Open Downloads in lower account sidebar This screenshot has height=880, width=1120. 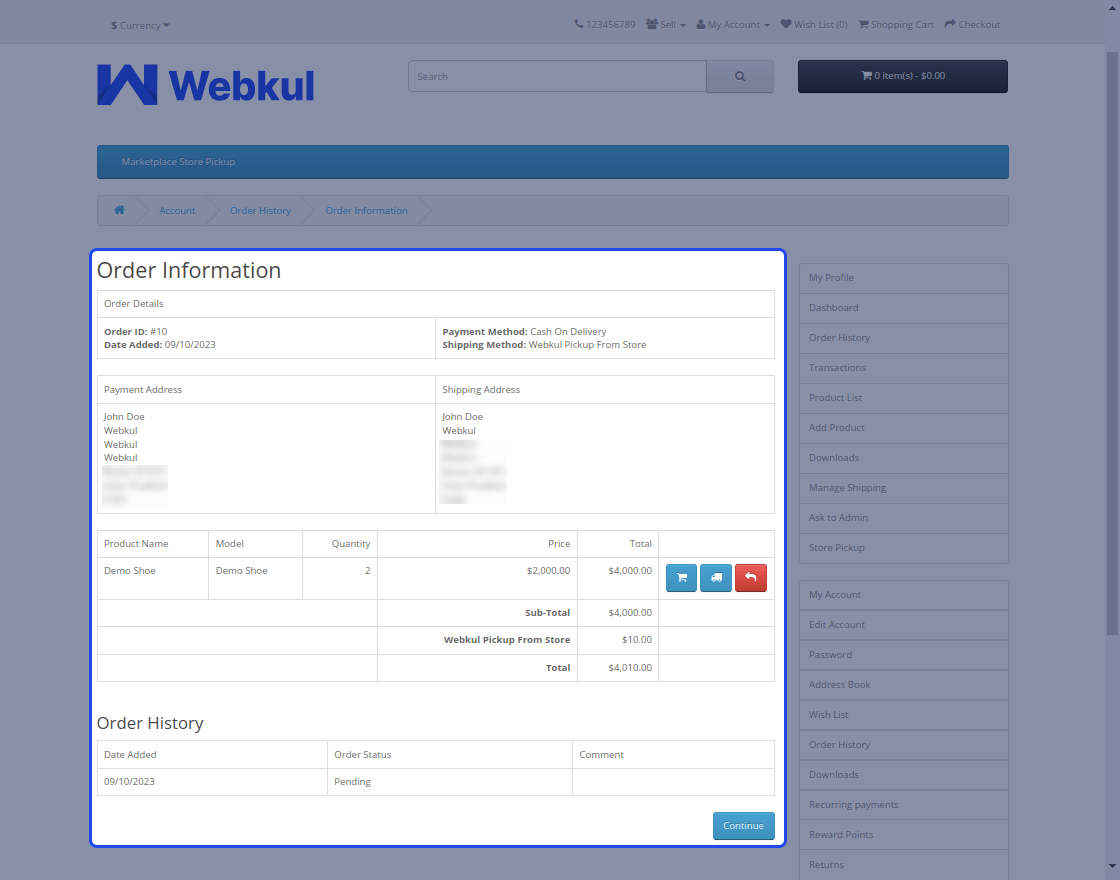[x=904, y=775]
